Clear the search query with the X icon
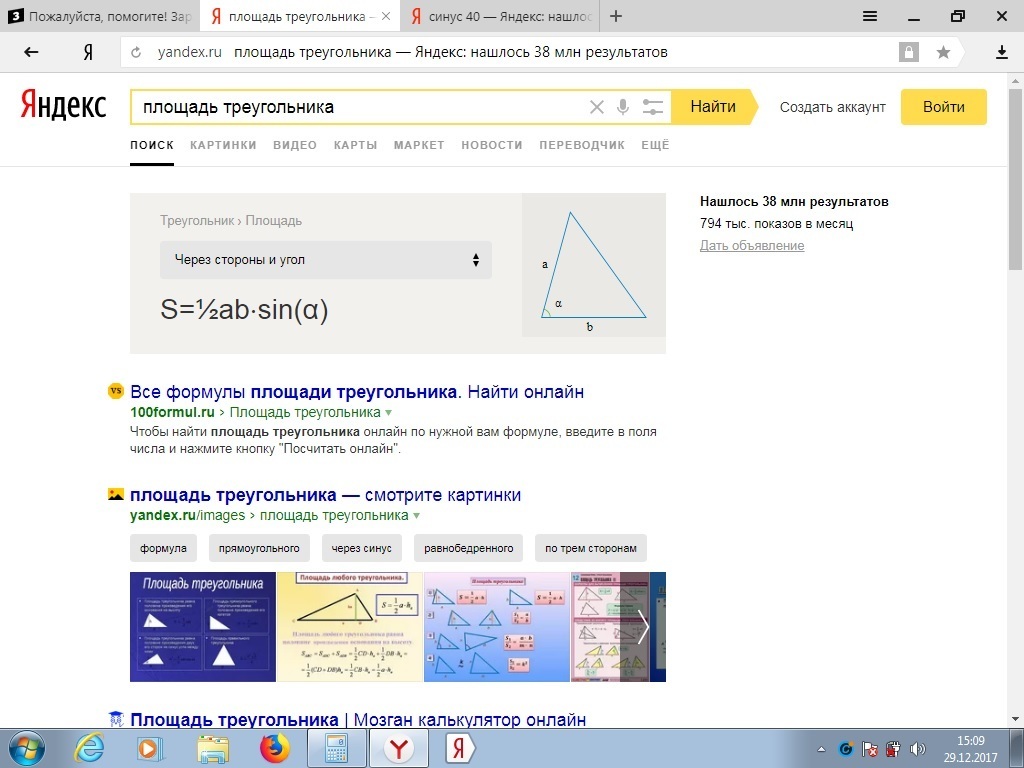The image size is (1024, 768). (x=596, y=107)
